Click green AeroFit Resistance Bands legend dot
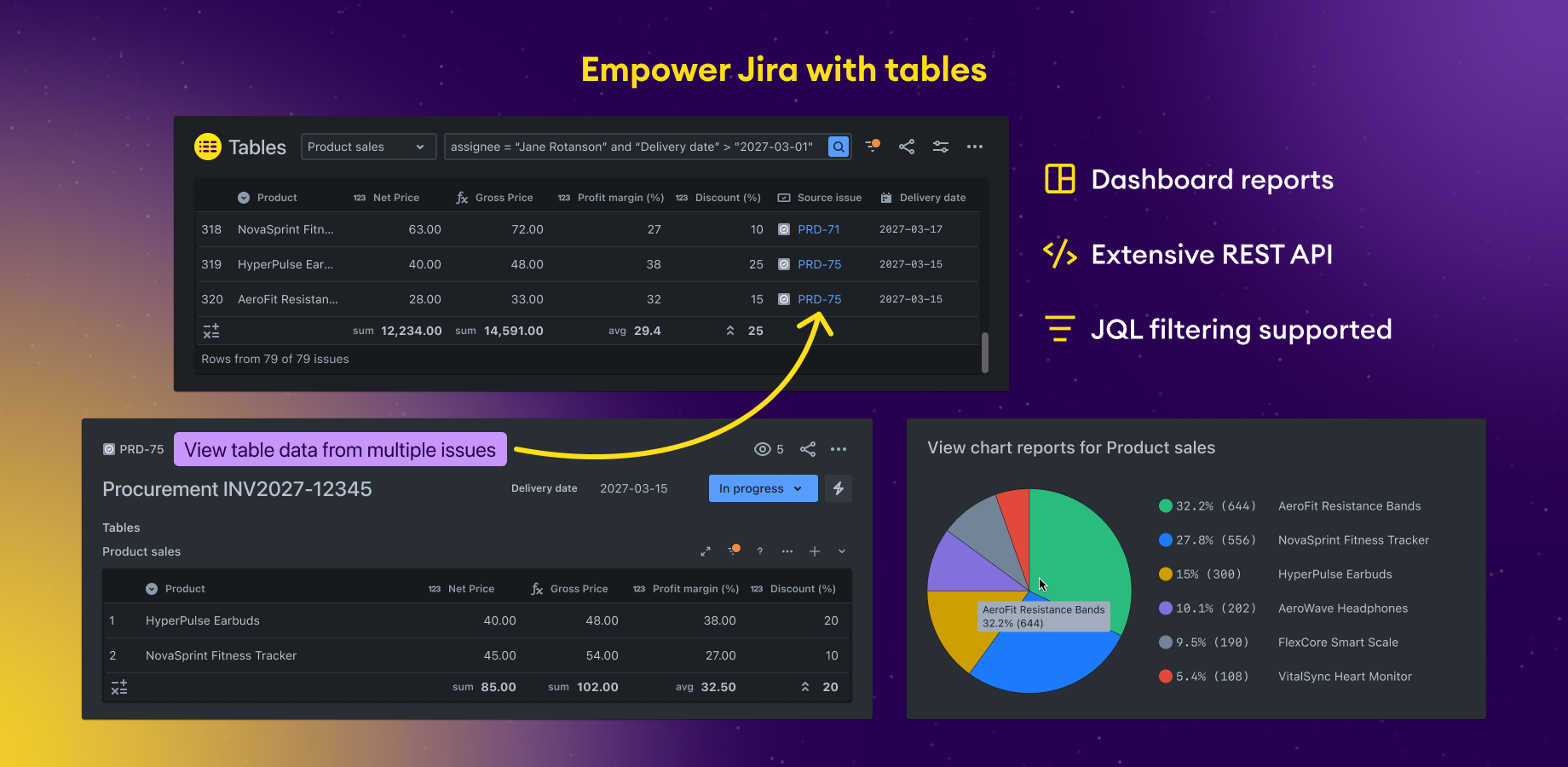Screen dimensions: 1568x767 coord(1166,506)
